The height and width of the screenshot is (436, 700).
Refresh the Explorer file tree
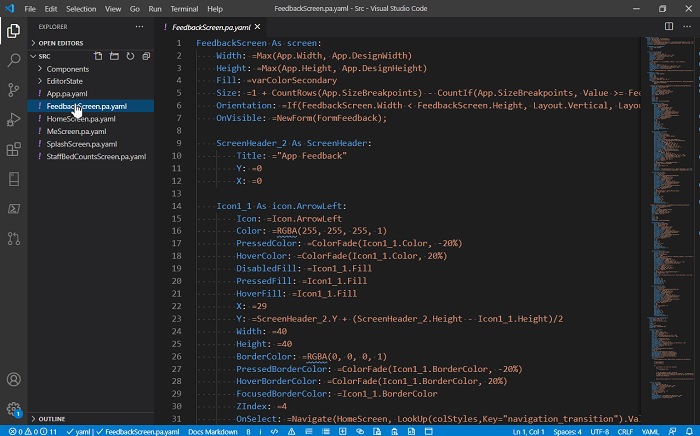[130, 56]
